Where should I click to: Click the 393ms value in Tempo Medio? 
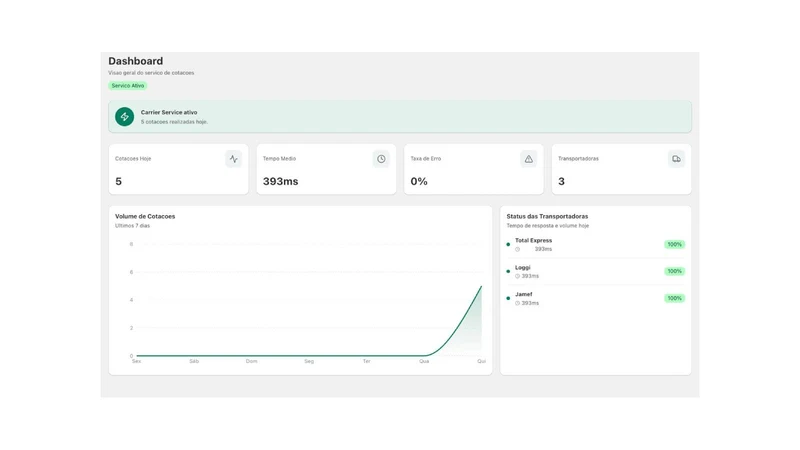pyautogui.click(x=281, y=181)
